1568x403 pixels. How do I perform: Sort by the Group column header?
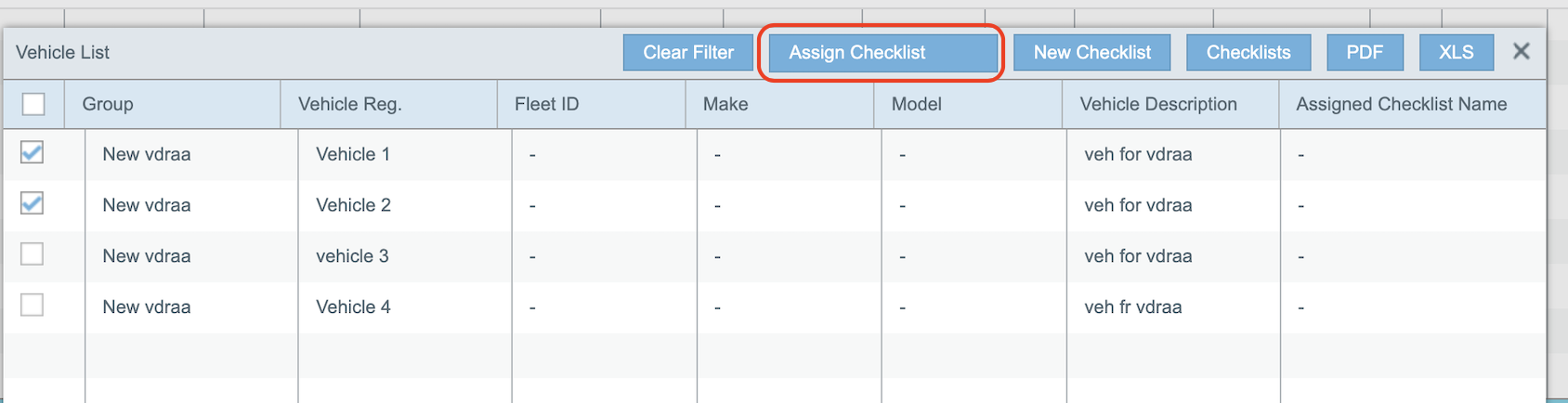click(x=108, y=104)
